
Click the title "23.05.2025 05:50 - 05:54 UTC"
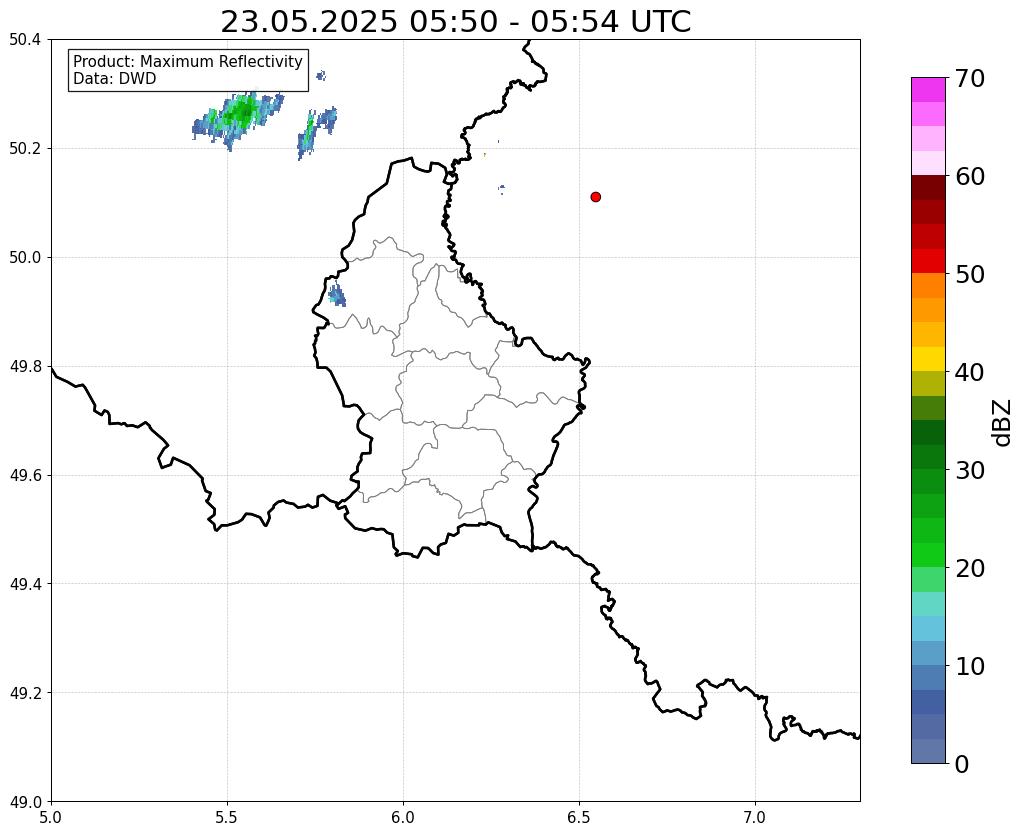coord(455,22)
